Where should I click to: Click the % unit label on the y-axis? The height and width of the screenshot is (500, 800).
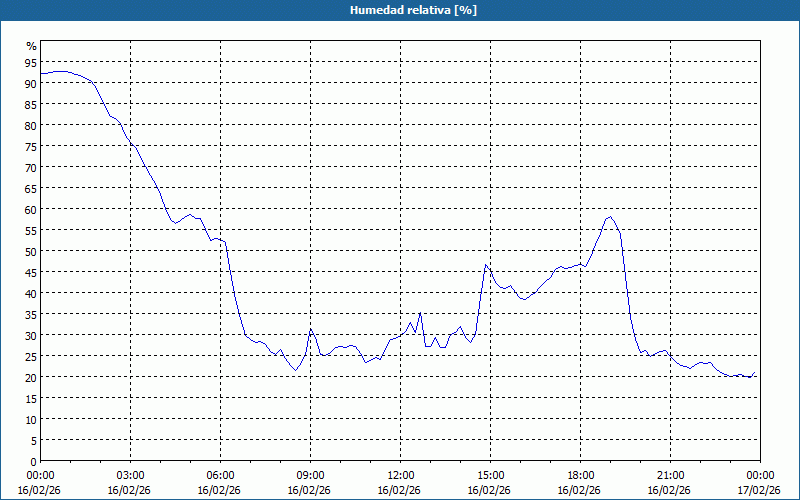click(x=31, y=46)
